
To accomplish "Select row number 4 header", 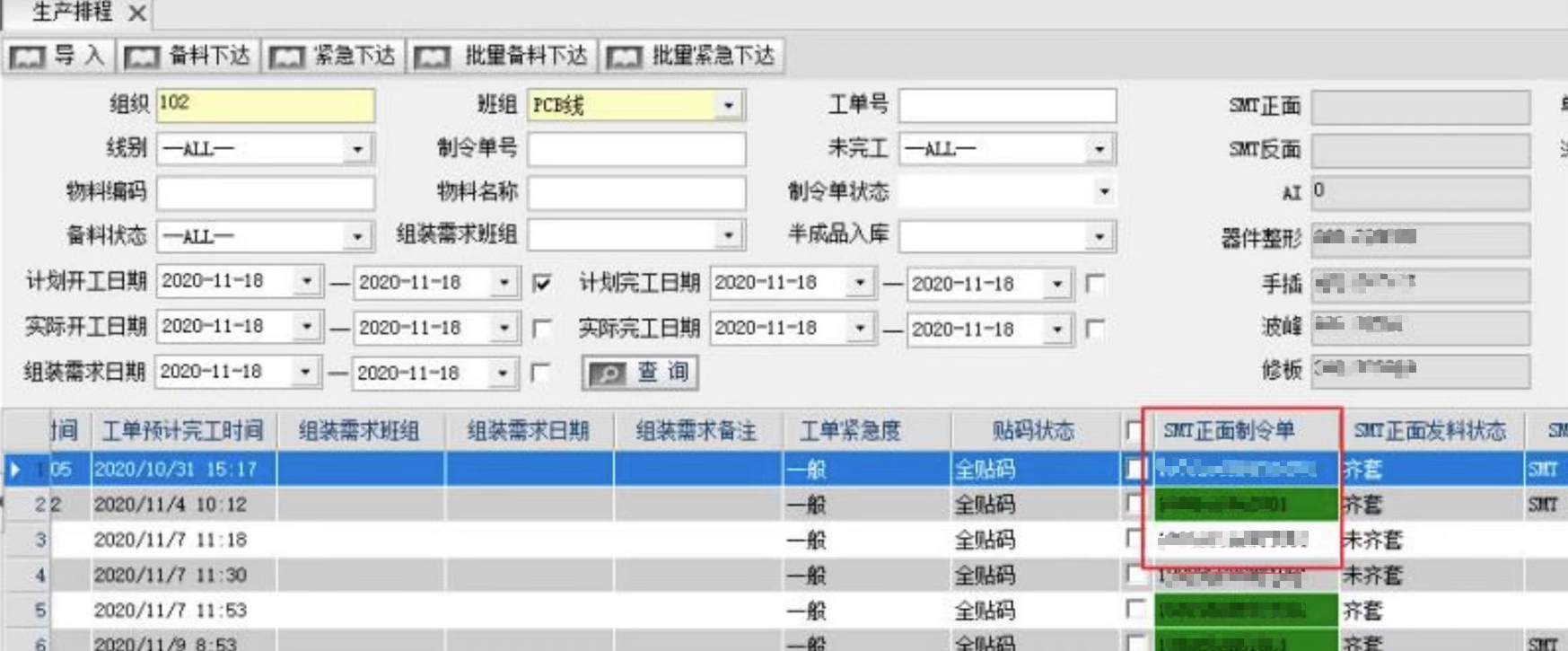I will (x=27, y=576).
